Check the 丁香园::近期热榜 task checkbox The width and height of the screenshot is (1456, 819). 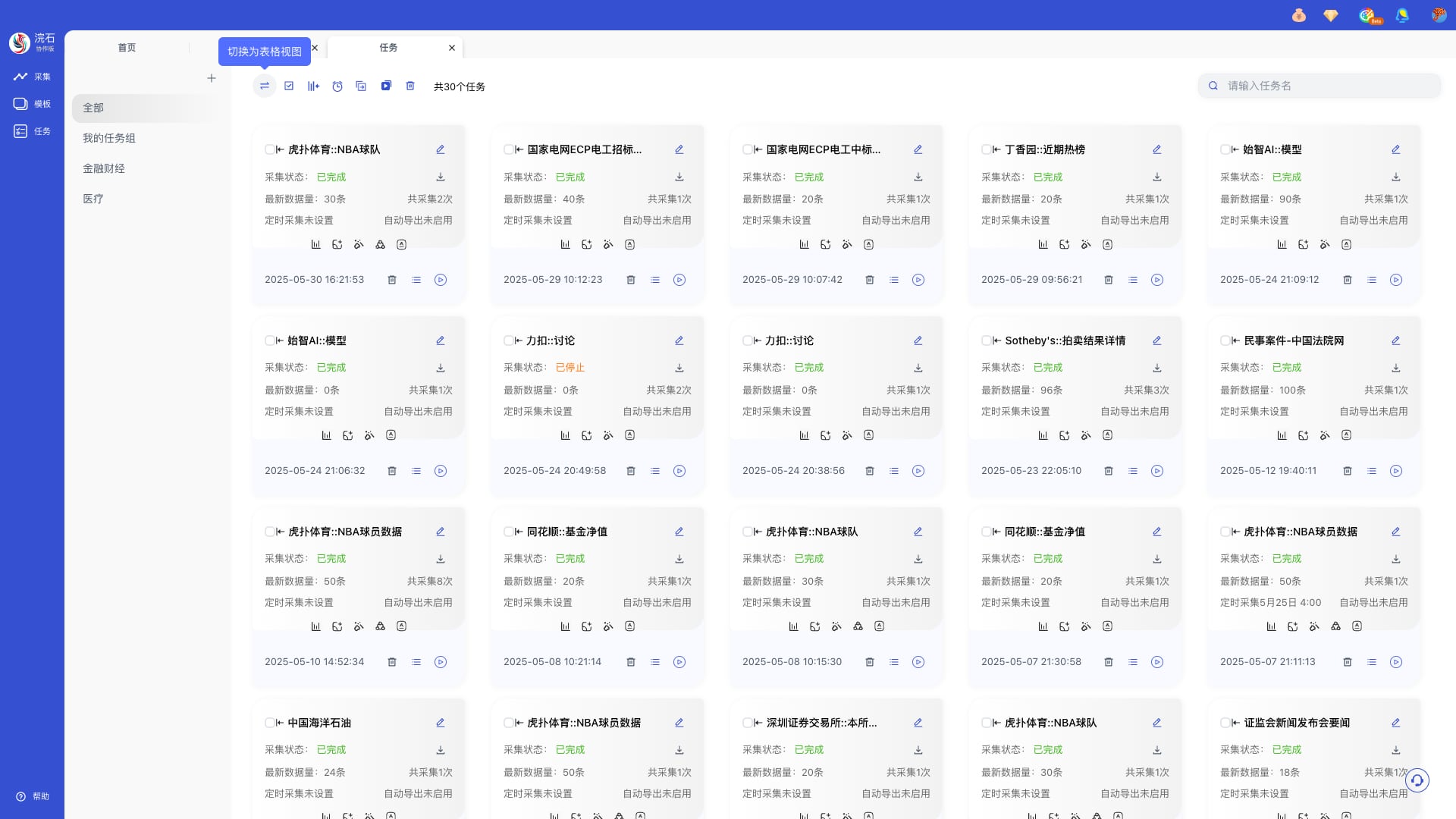(x=986, y=149)
